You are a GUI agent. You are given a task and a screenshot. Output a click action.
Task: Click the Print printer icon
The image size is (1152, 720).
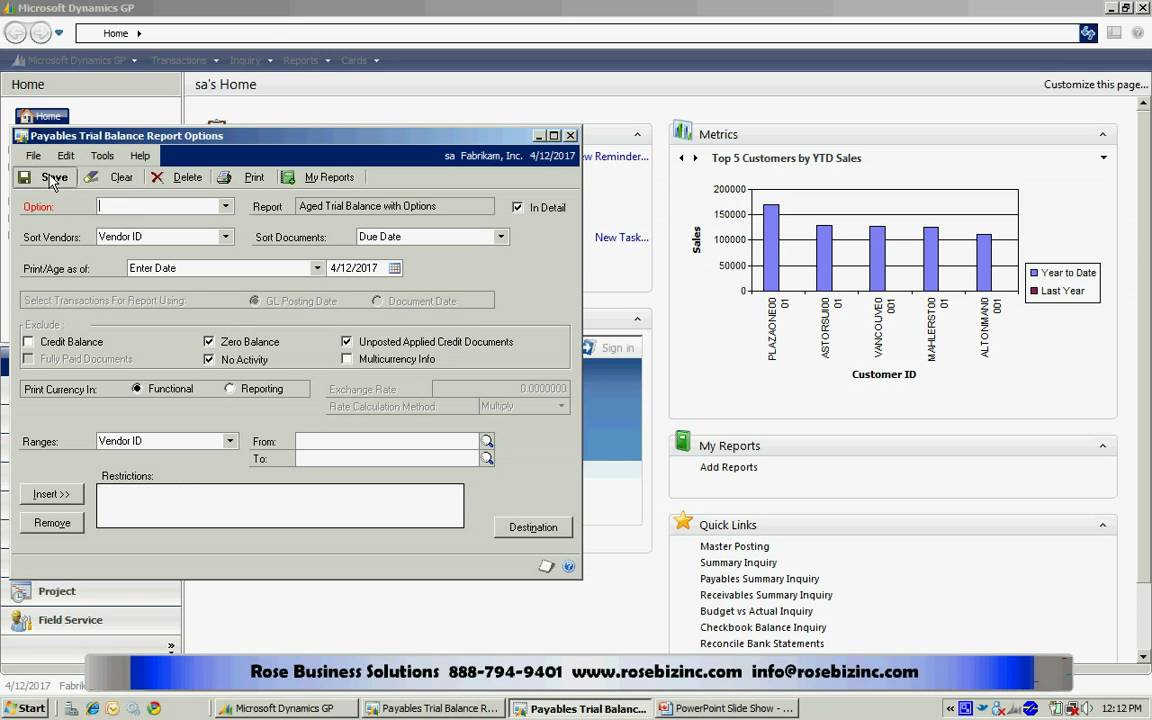(x=224, y=177)
